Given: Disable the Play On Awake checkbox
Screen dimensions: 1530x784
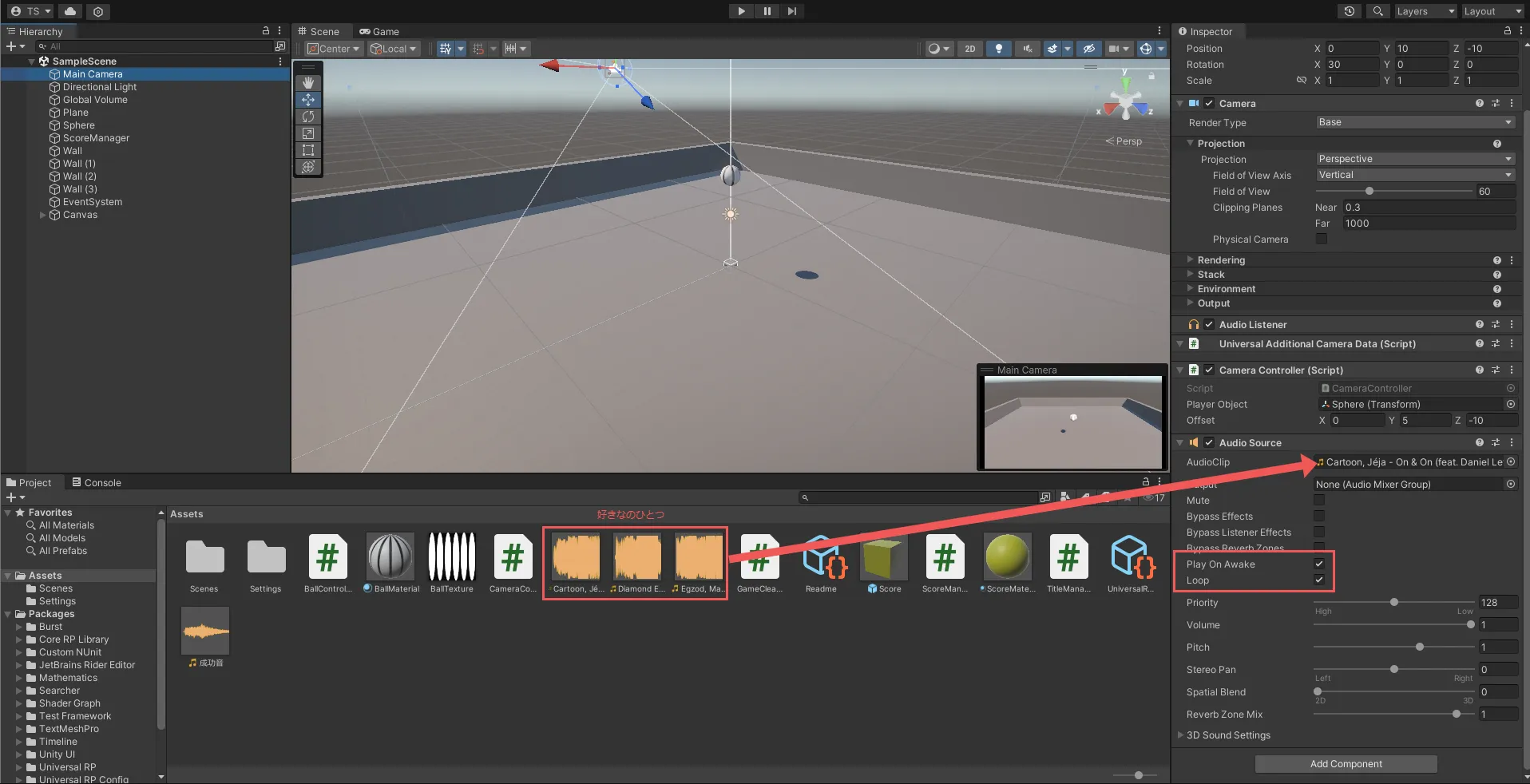Looking at the screenshot, I should 1319,564.
